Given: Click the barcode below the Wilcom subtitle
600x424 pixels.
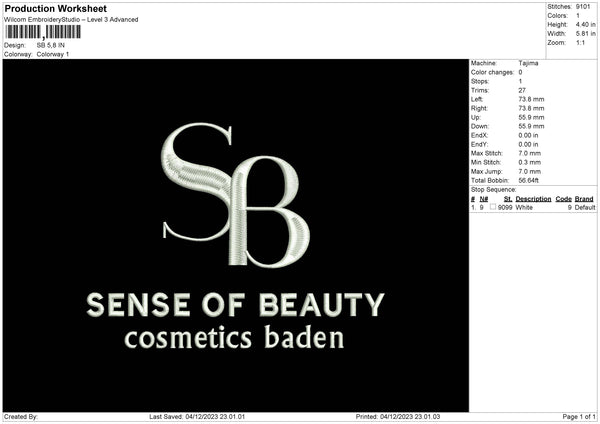Looking at the screenshot, I should (x=43, y=32).
